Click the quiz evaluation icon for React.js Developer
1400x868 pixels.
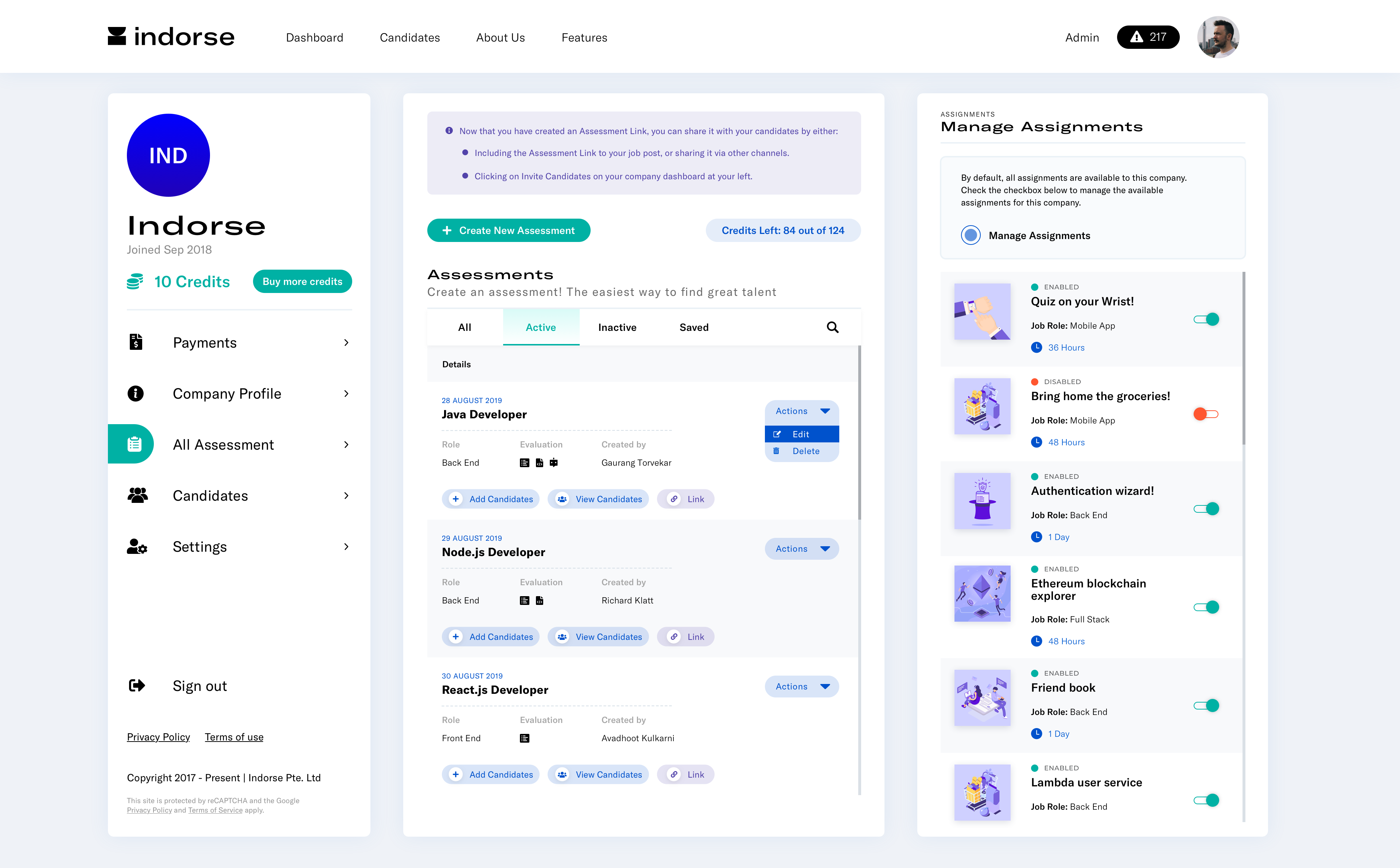coord(524,738)
